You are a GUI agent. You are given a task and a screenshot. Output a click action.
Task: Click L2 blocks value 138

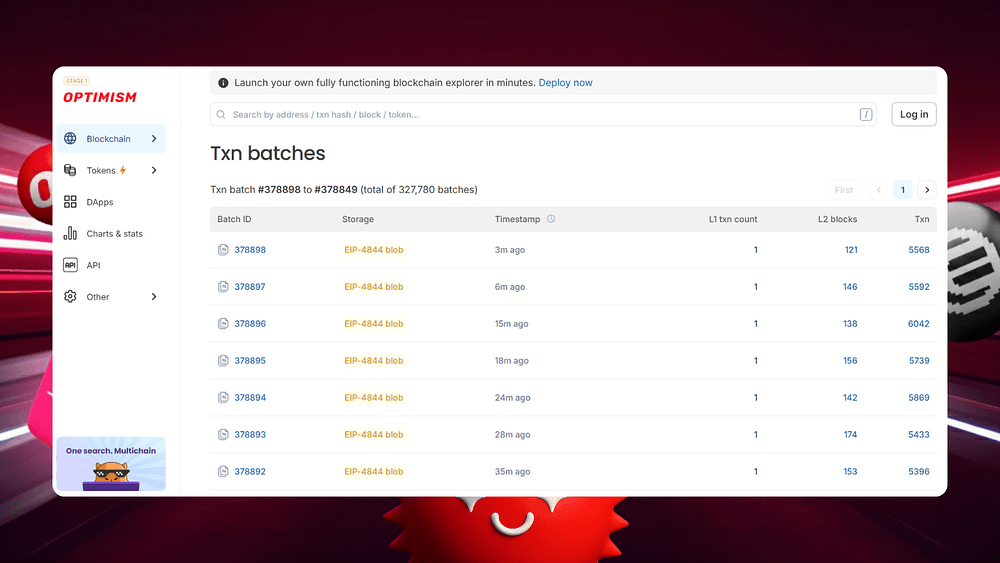tap(850, 324)
